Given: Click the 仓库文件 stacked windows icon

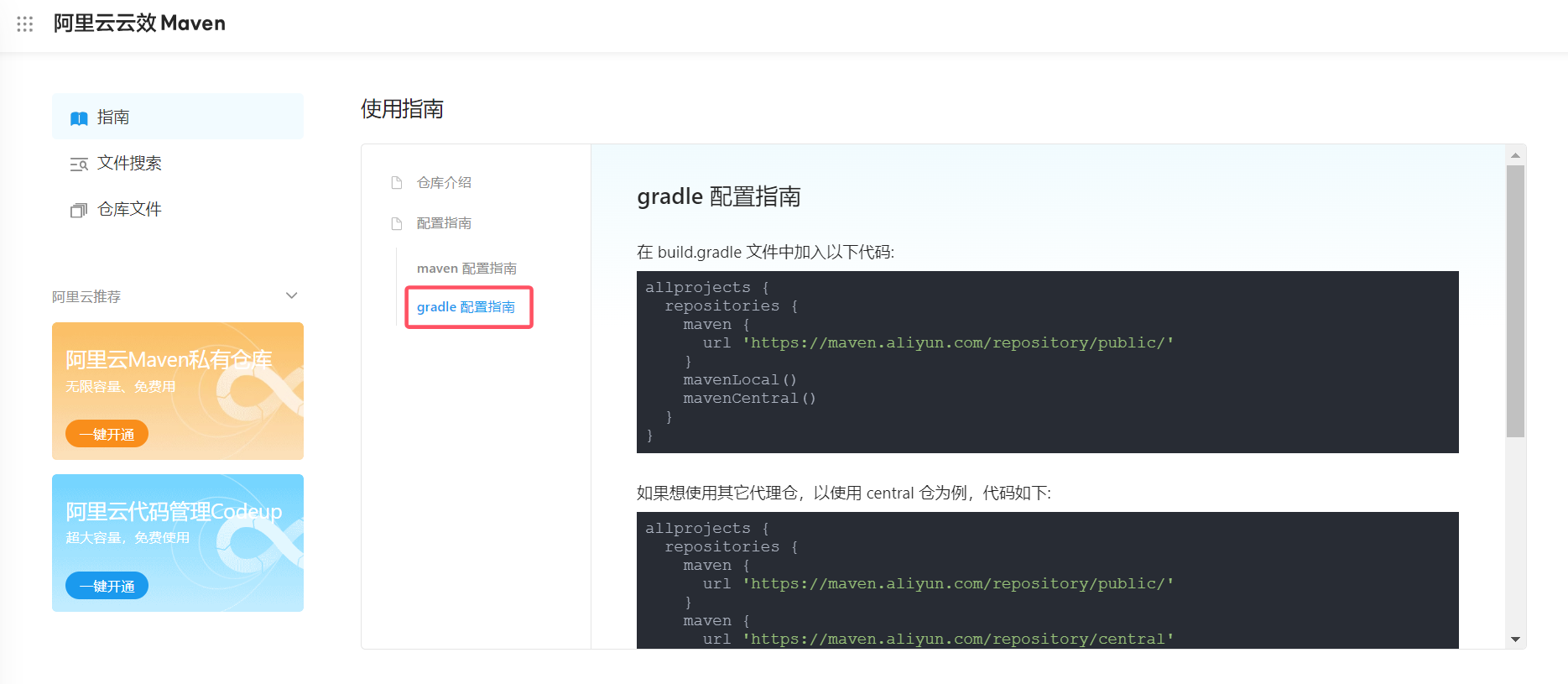Looking at the screenshot, I should (79, 210).
